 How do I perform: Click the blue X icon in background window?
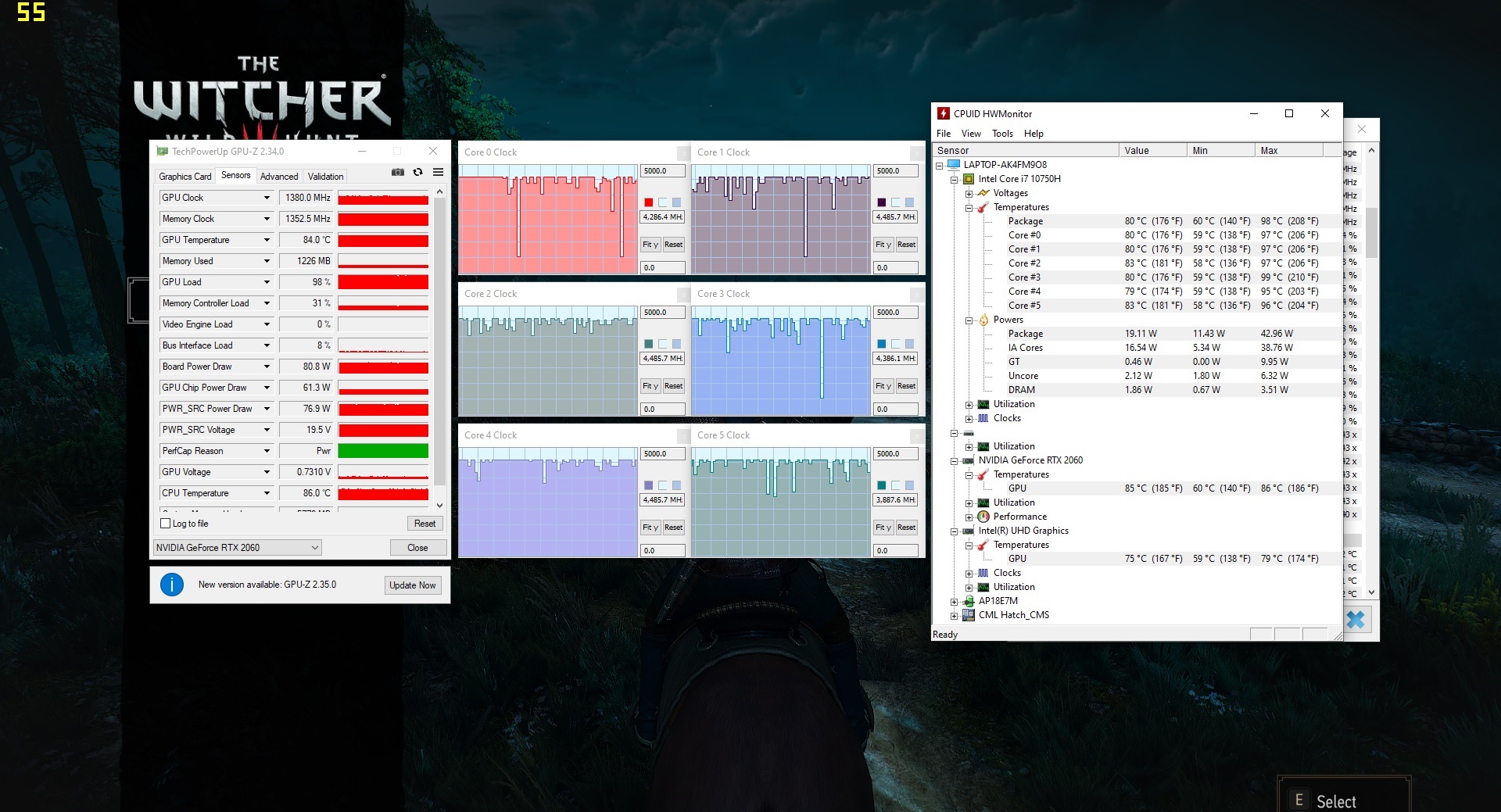(1356, 620)
